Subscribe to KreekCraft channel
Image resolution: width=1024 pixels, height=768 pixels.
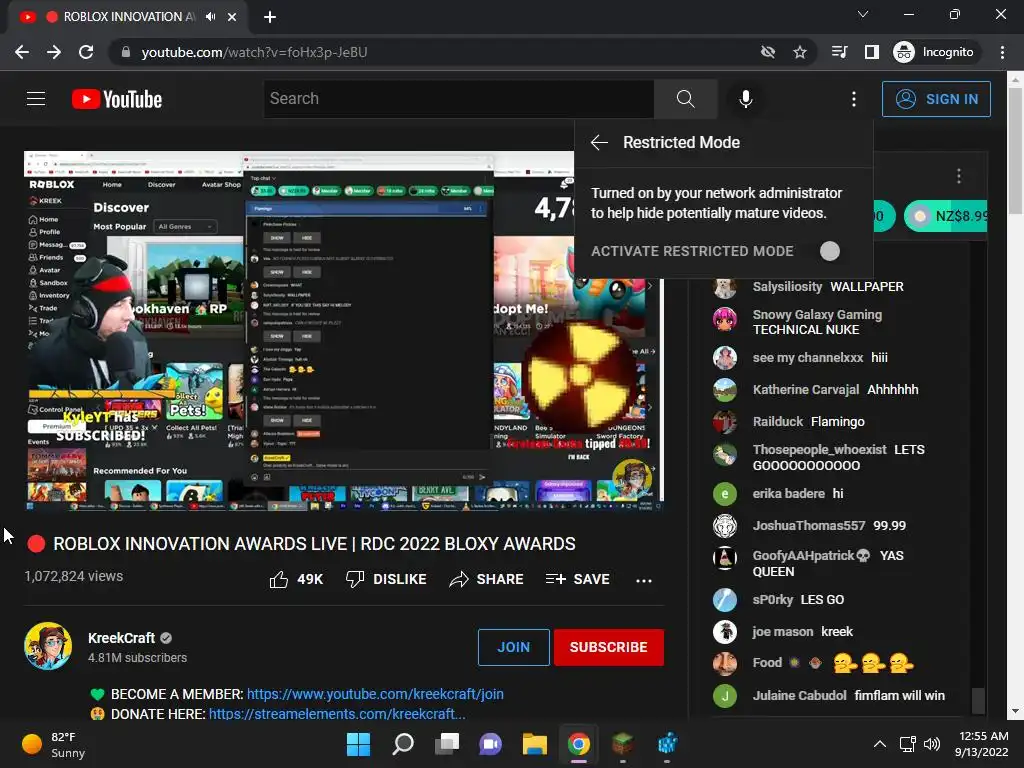click(608, 647)
